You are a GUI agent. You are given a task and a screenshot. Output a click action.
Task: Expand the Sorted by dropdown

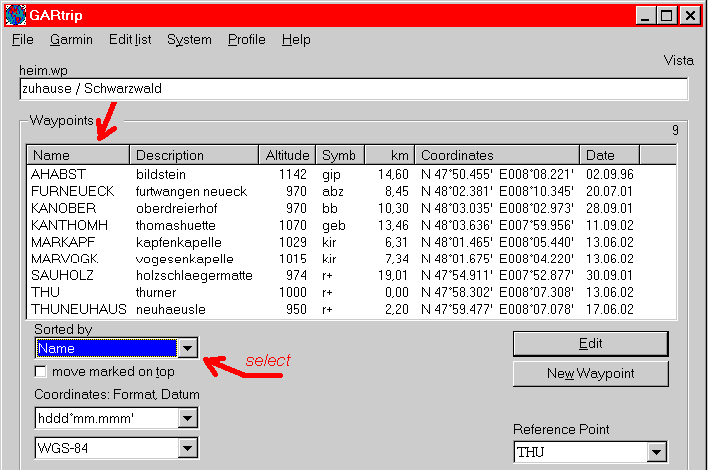click(188, 348)
